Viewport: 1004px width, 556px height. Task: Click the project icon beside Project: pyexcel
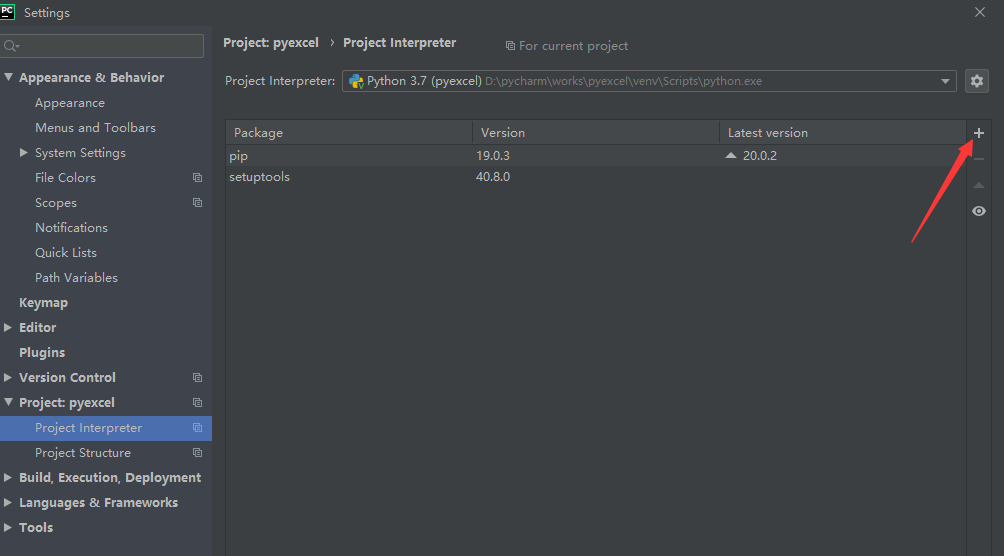pyautogui.click(x=197, y=403)
